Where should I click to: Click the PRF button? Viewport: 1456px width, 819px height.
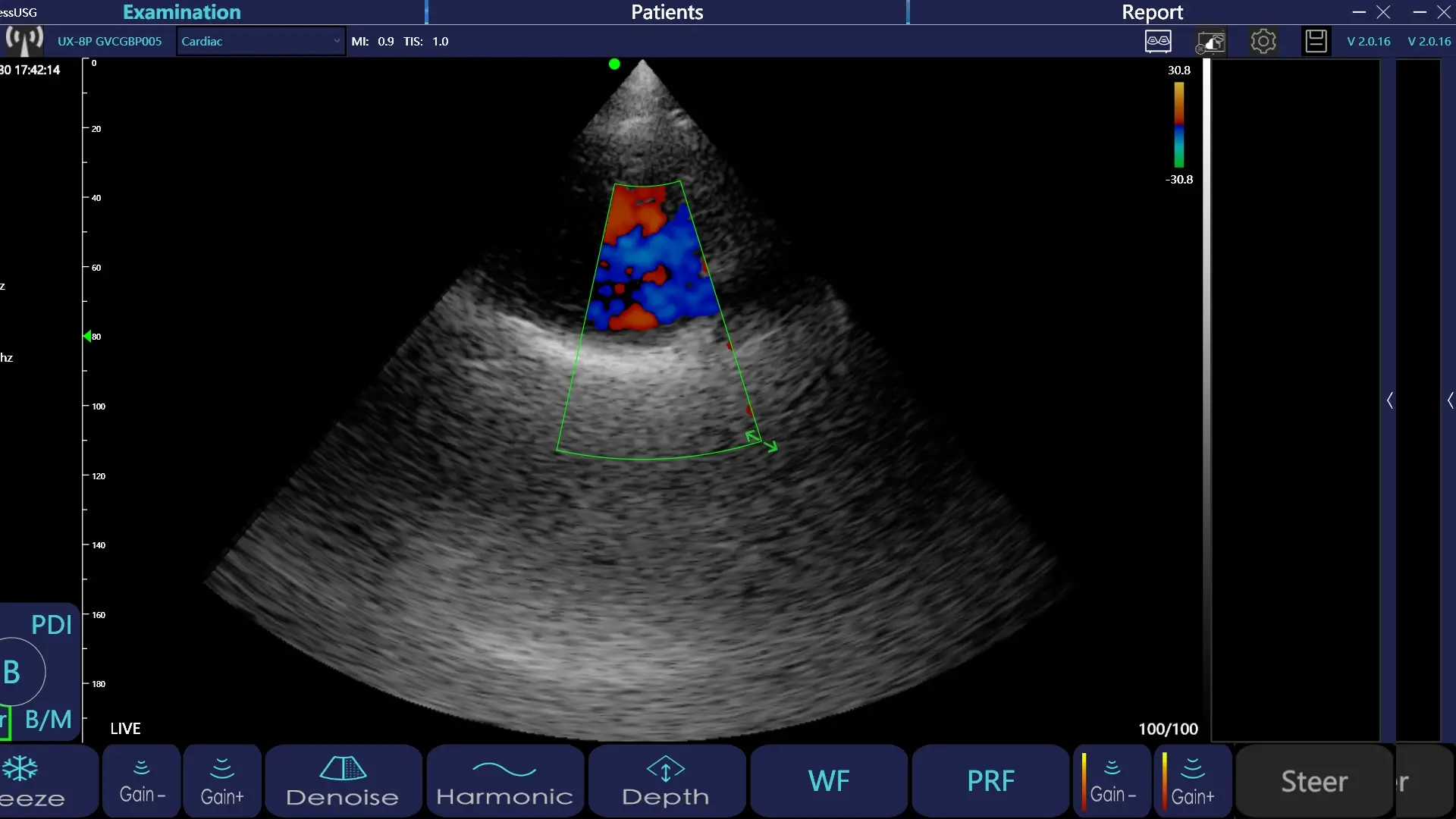pos(990,781)
